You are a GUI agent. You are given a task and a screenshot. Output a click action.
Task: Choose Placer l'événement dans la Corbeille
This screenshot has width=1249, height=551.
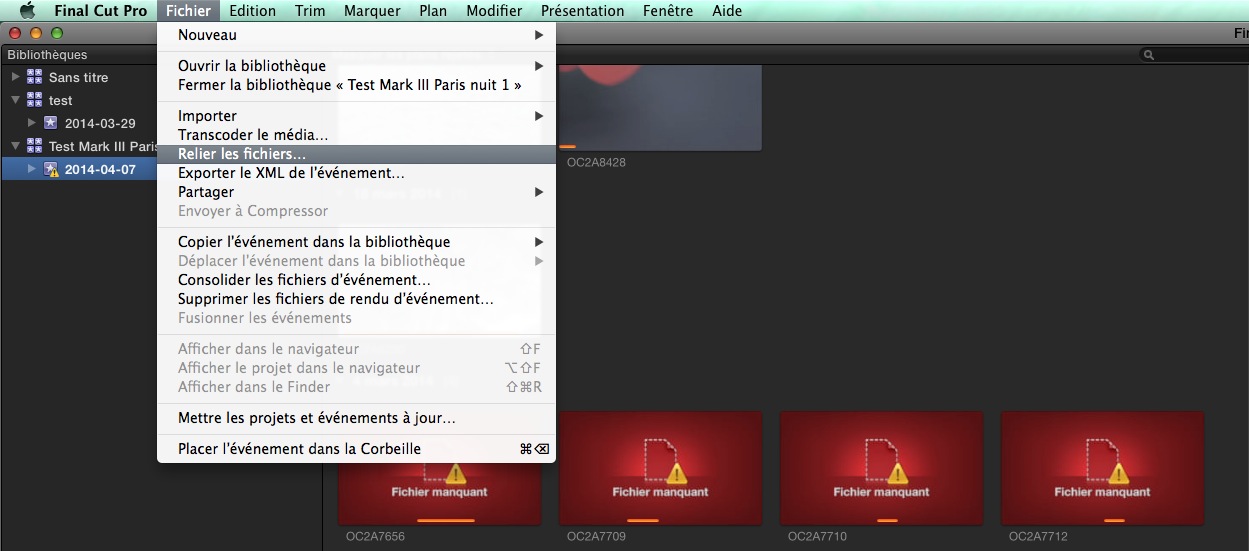pyautogui.click(x=299, y=449)
